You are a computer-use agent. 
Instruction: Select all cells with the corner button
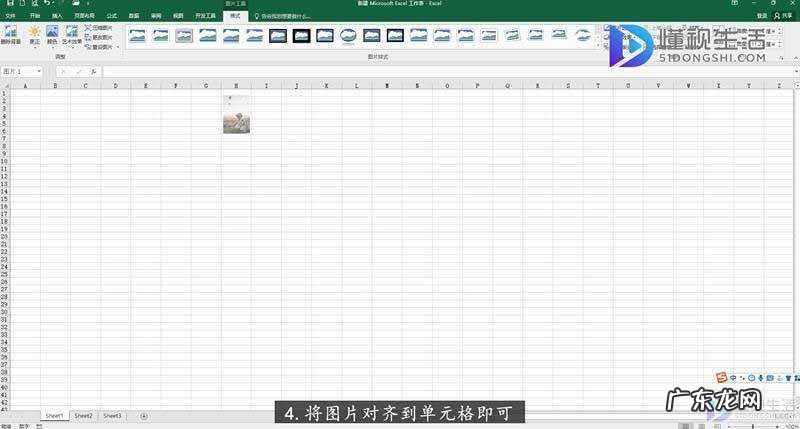tap(5, 86)
